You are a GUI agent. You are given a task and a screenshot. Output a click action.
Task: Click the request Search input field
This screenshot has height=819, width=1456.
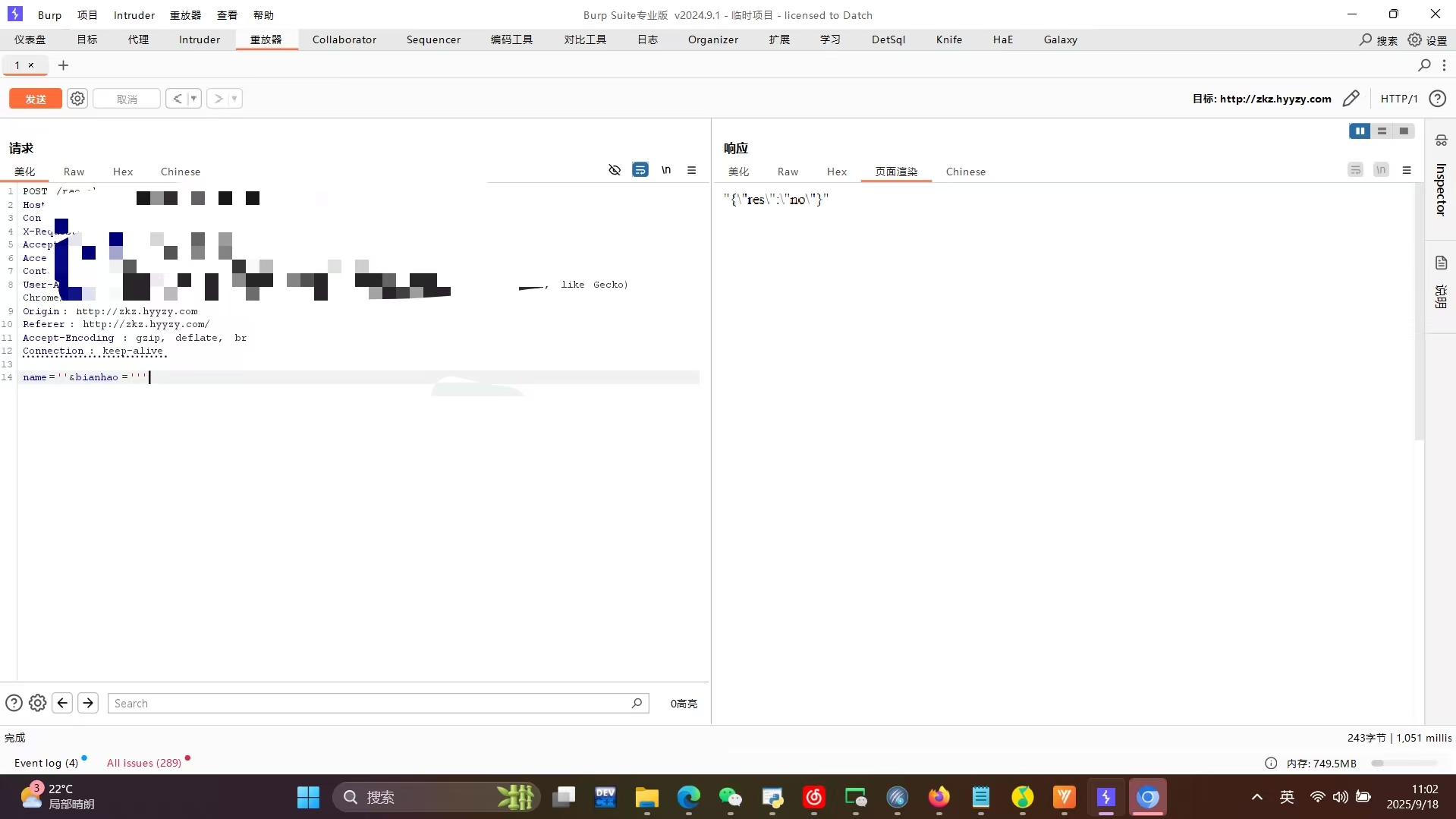pyautogui.click(x=372, y=703)
